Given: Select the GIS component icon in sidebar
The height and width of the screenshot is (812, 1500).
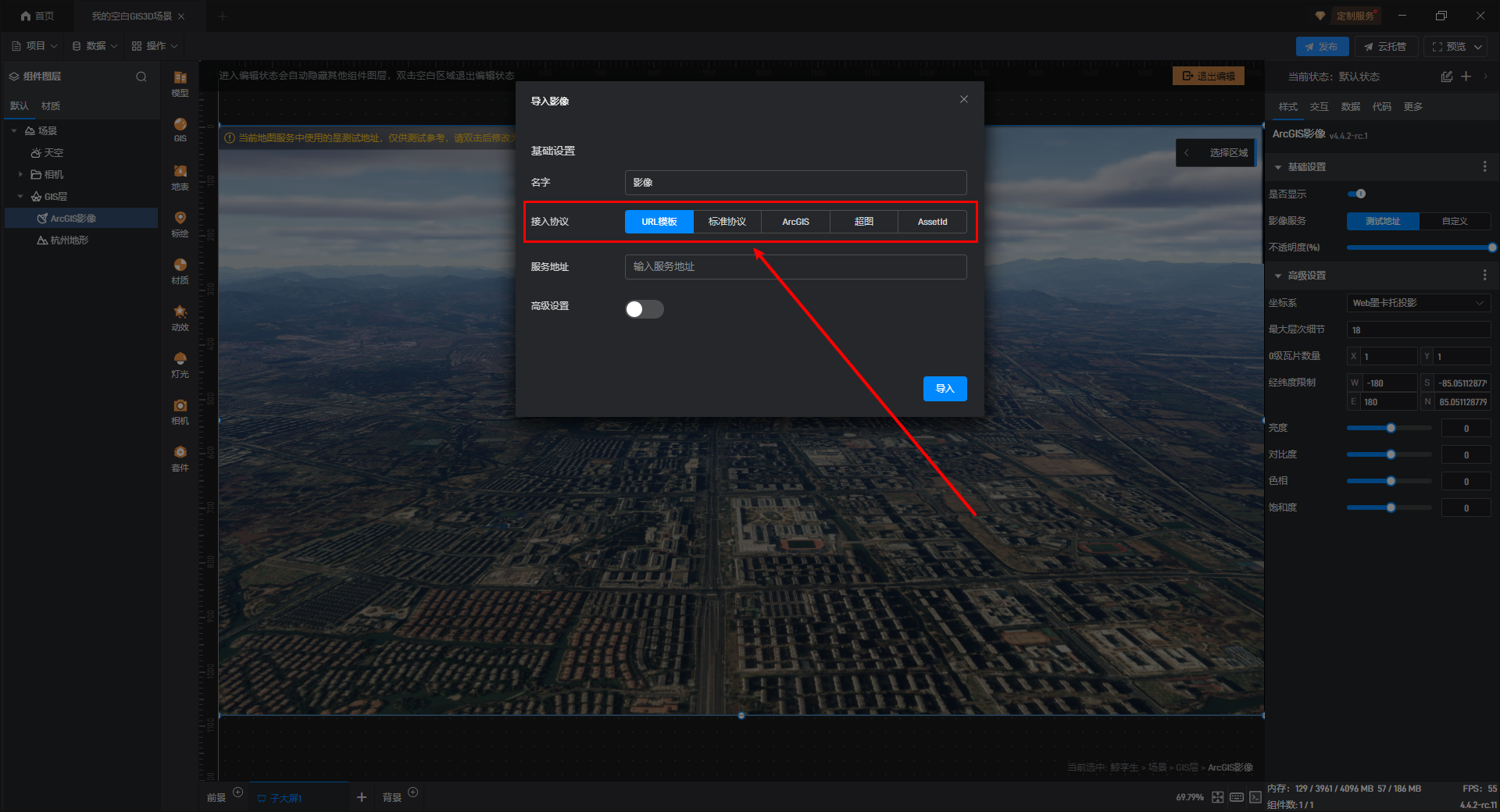Looking at the screenshot, I should pyautogui.click(x=180, y=129).
